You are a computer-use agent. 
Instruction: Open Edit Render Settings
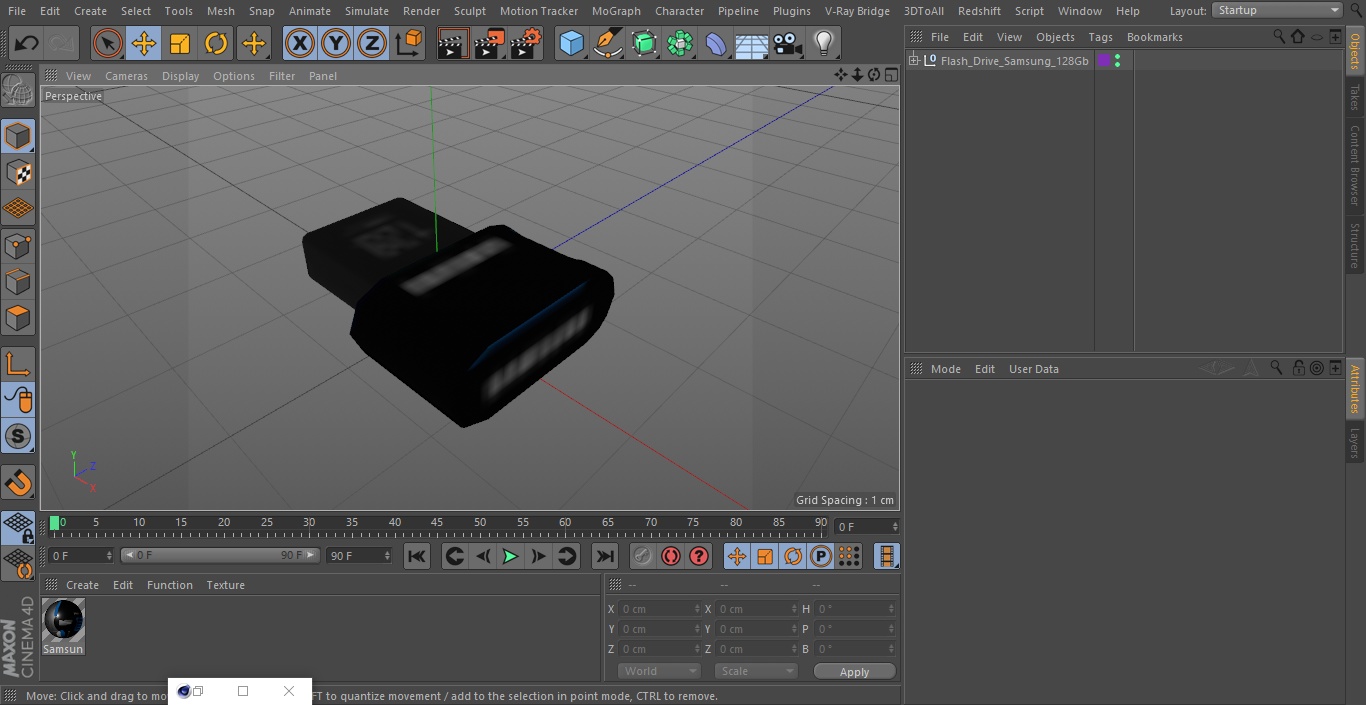[x=526, y=43]
